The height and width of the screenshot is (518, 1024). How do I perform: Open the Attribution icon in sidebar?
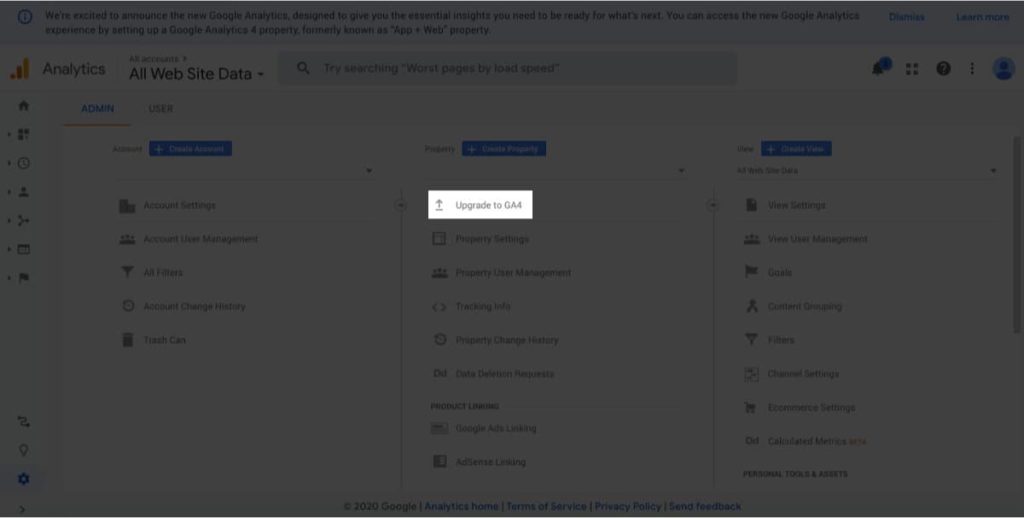coord(24,422)
